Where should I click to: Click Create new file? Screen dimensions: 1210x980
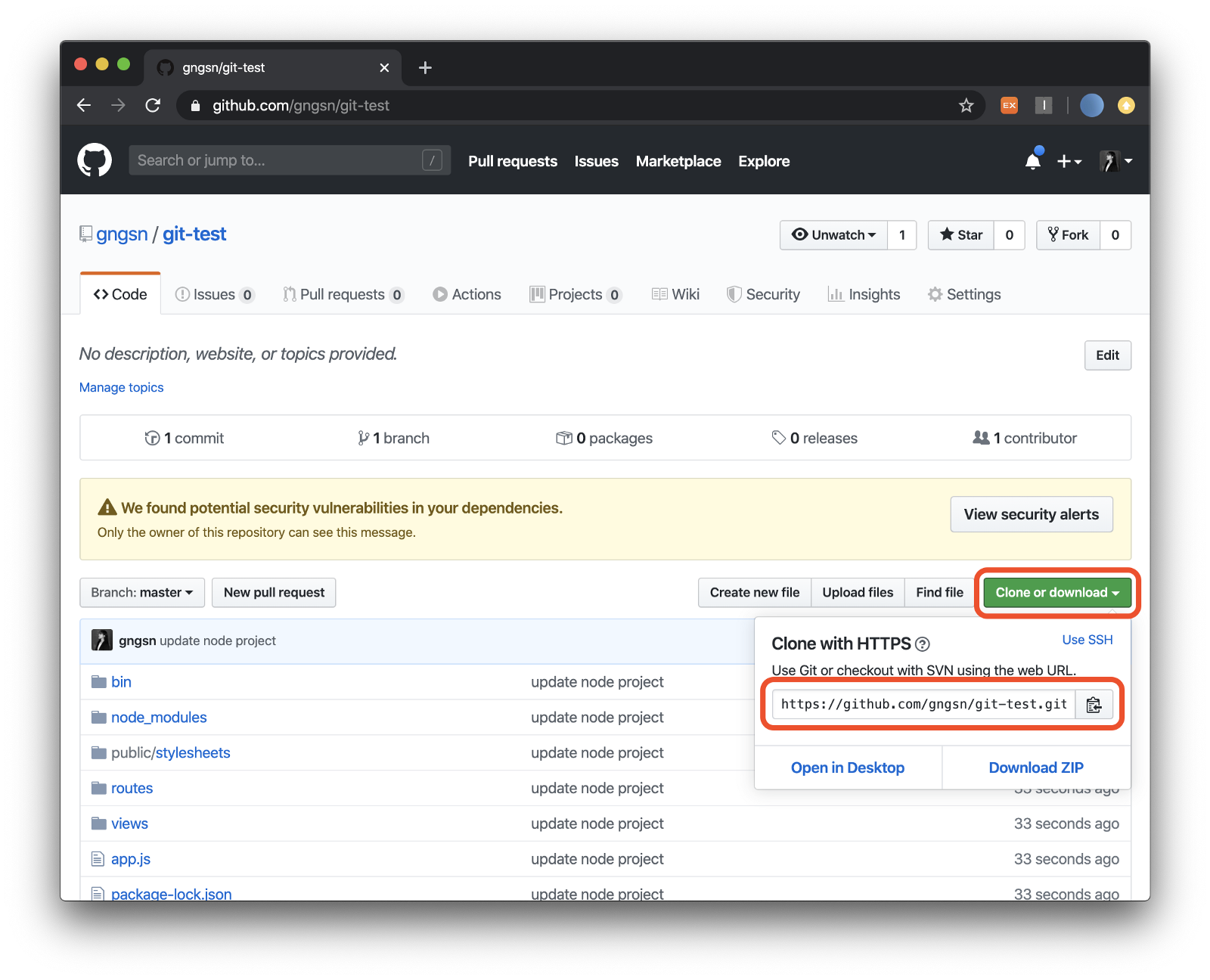tap(755, 593)
